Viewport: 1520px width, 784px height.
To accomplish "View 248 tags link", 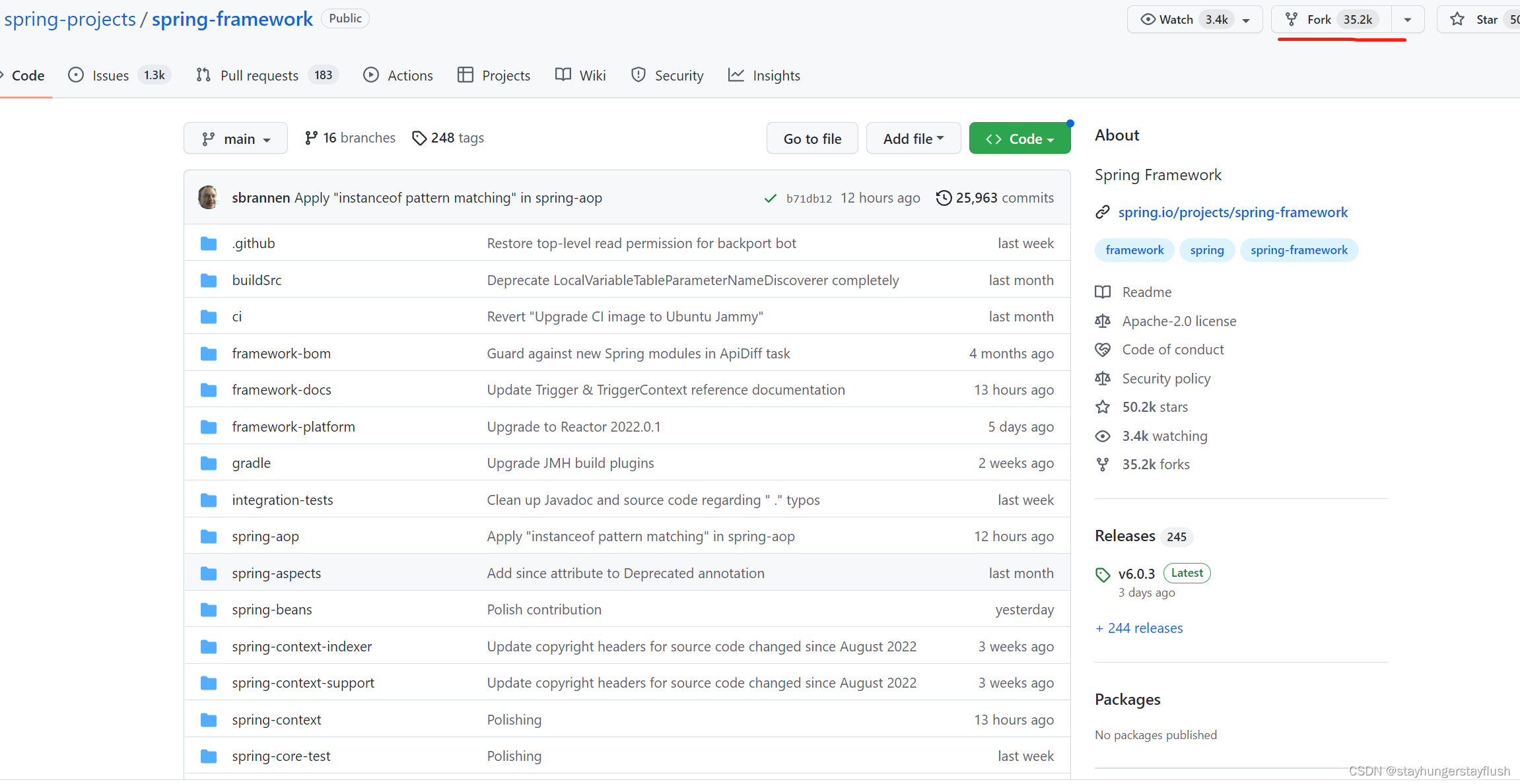I will [448, 138].
